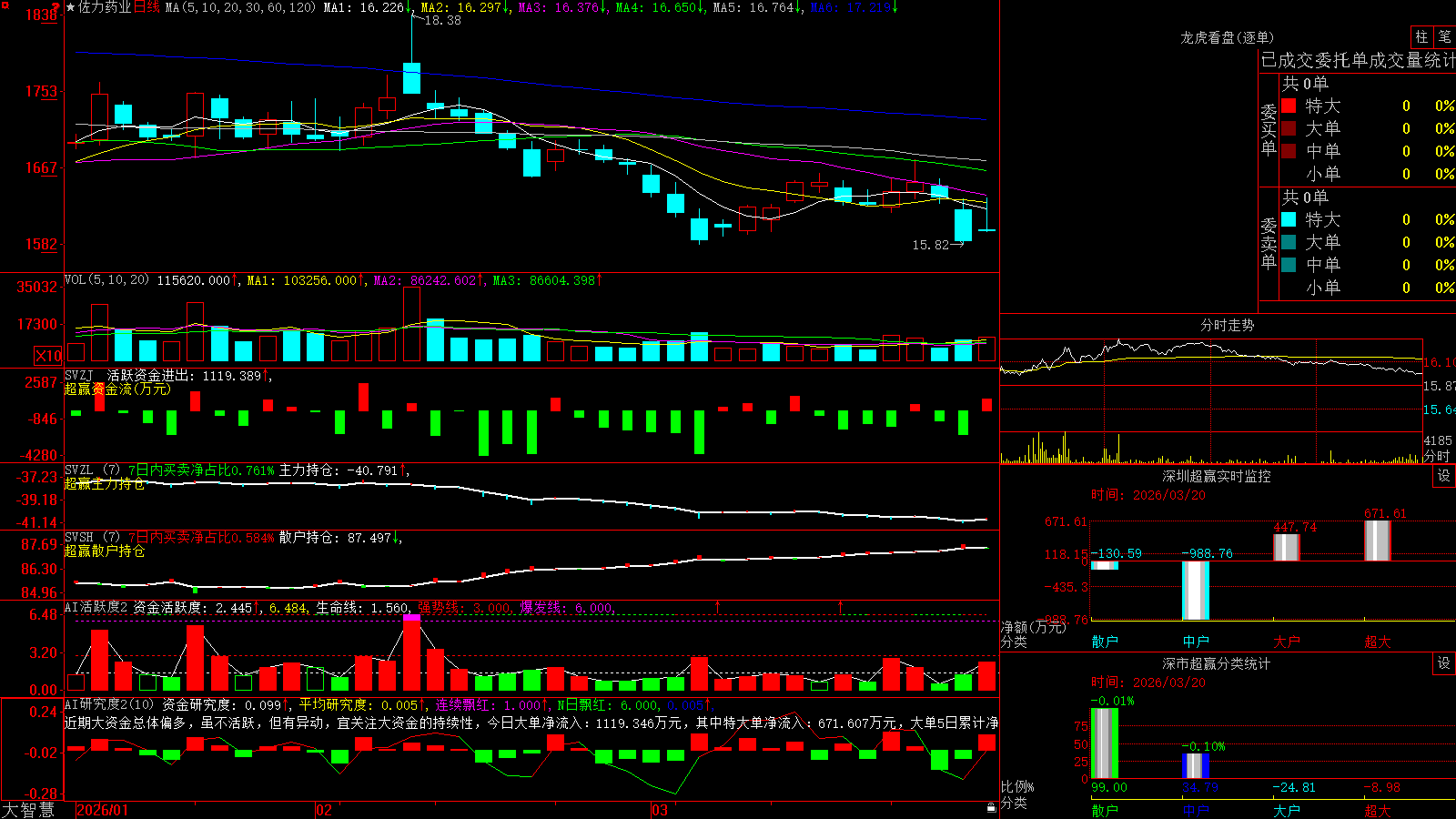The image size is (1456, 819).
Task: Click the 超赢主力持仓 label
Action: (x=105, y=483)
